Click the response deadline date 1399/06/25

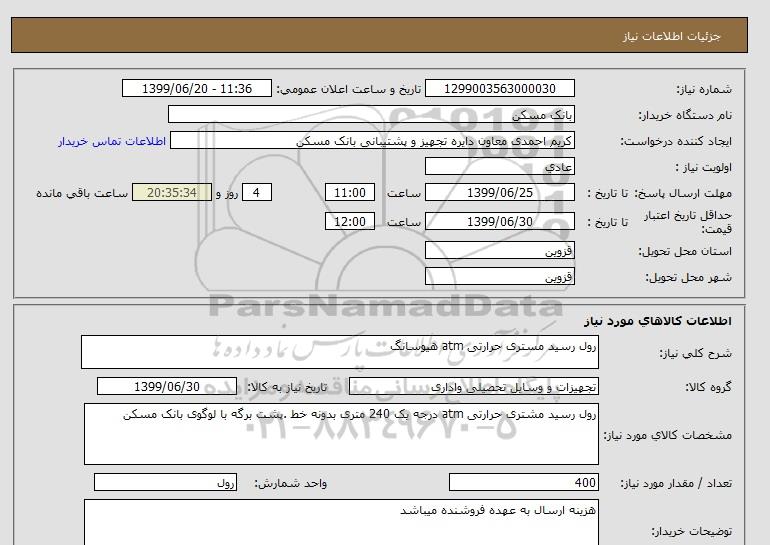tap(502, 193)
